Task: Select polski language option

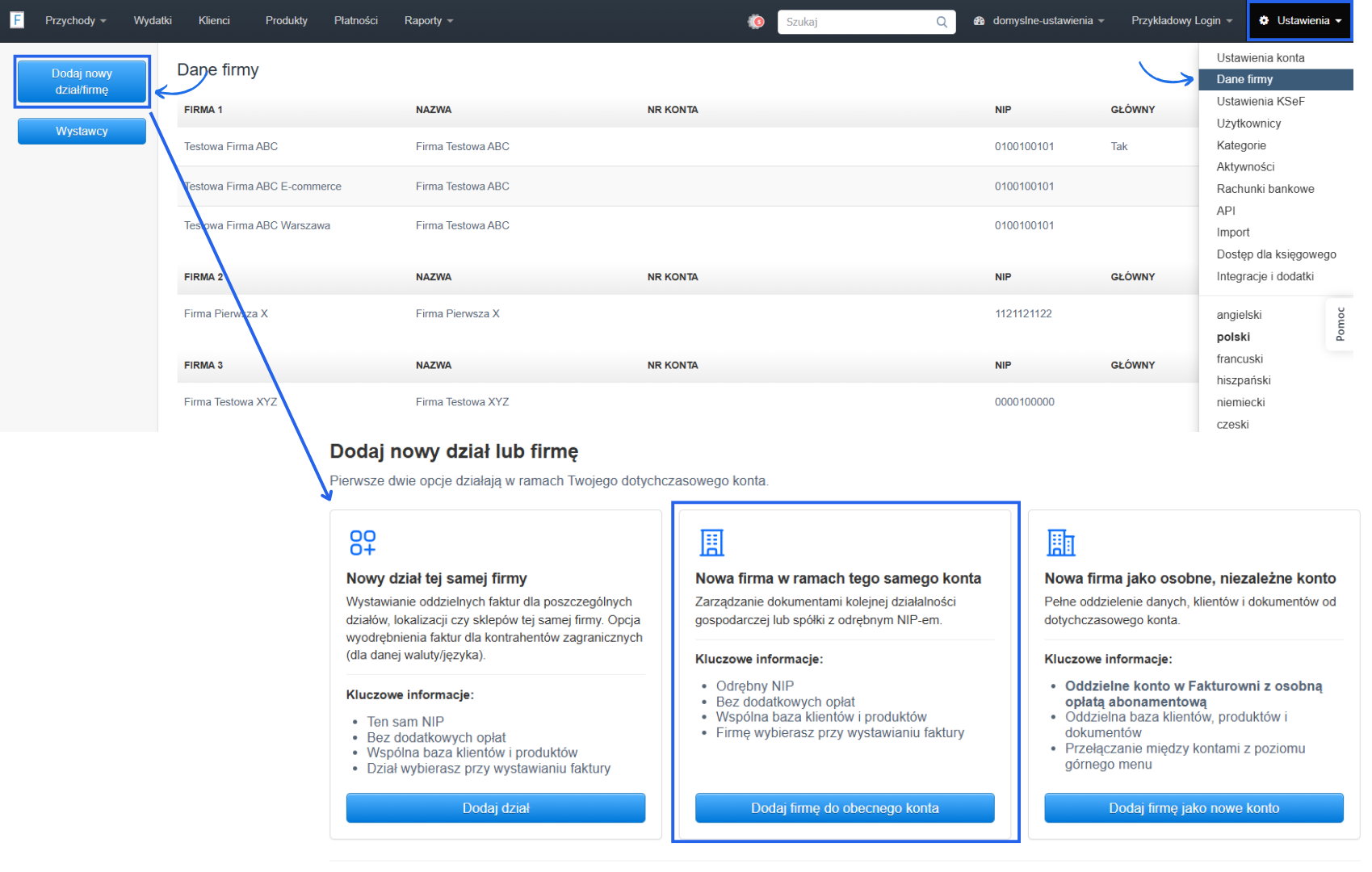Action: coord(1233,337)
